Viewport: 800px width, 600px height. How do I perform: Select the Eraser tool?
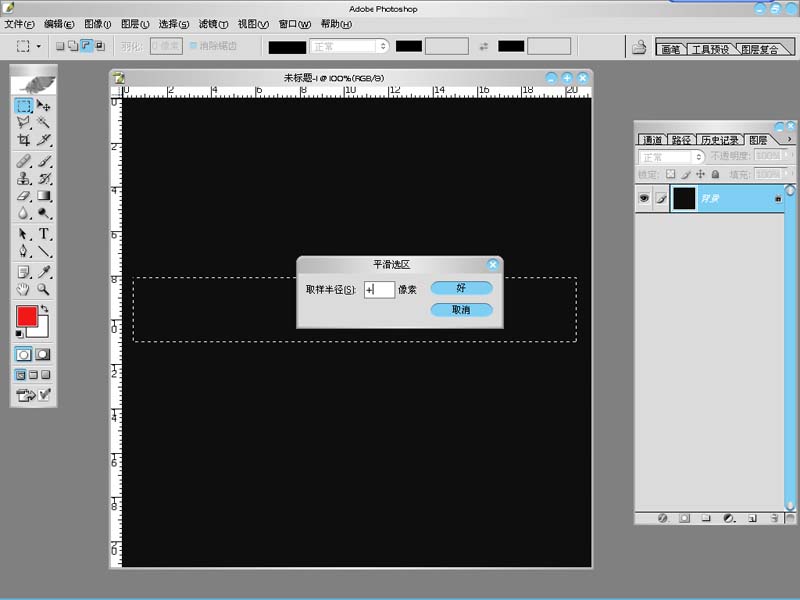tap(23, 196)
